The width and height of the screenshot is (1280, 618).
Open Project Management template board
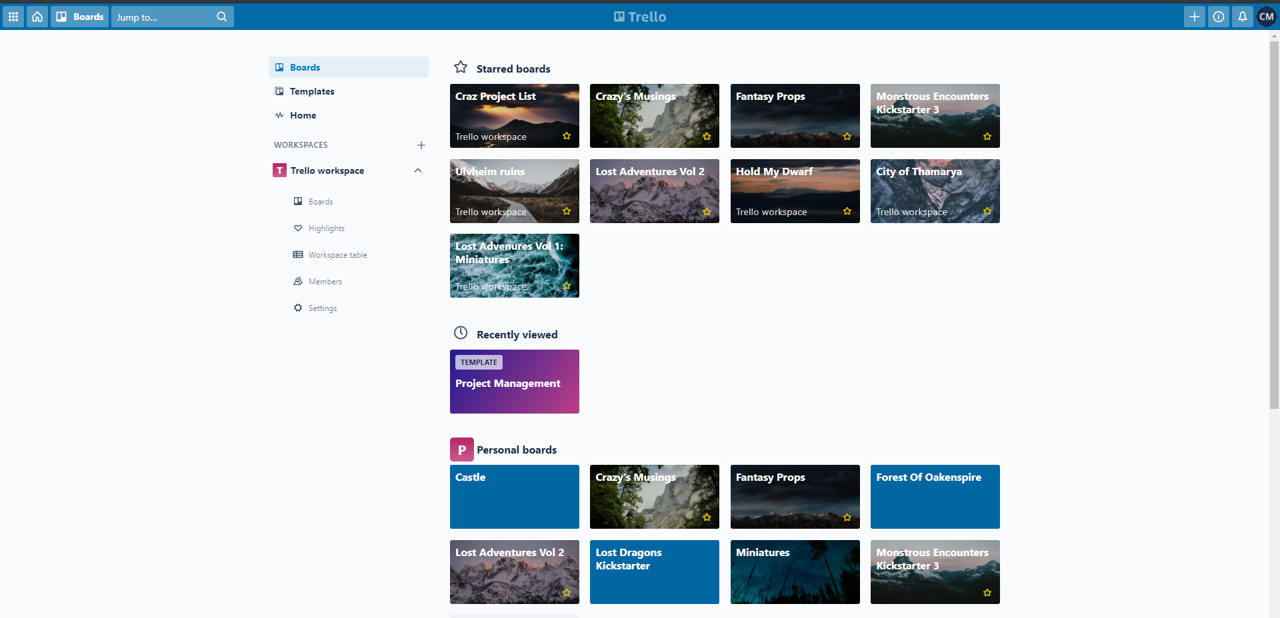pyautogui.click(x=514, y=382)
